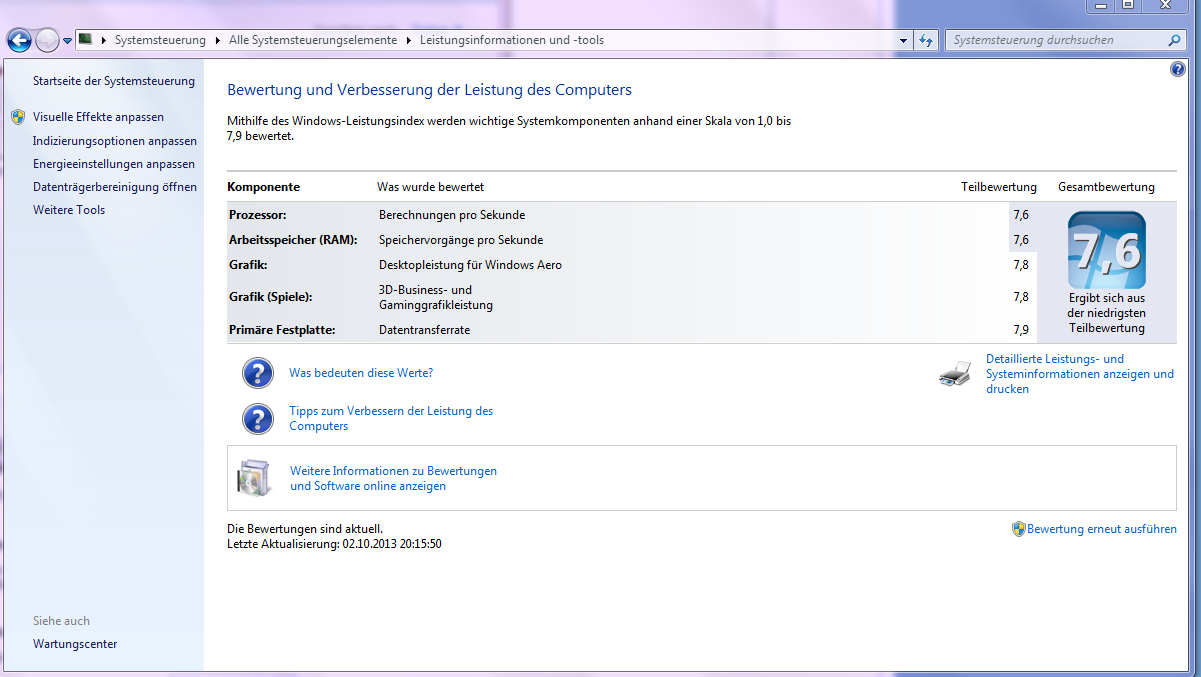This screenshot has width=1201, height=677.
Task: Click the 7,6 Gesamtbewertung badge
Action: pyautogui.click(x=1107, y=250)
